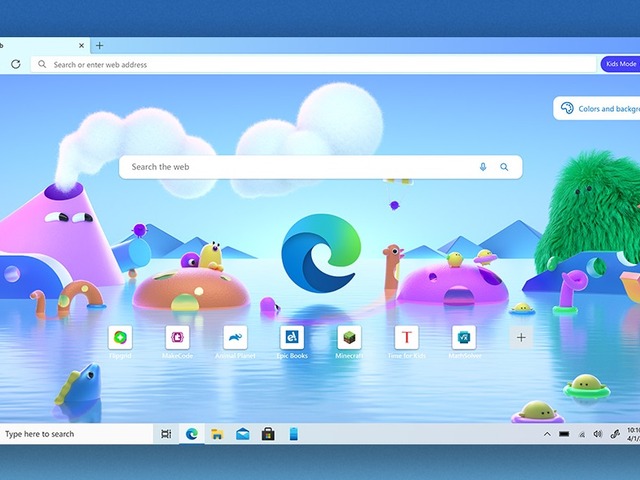
Task: Click the Kids Mode button
Action: point(619,64)
